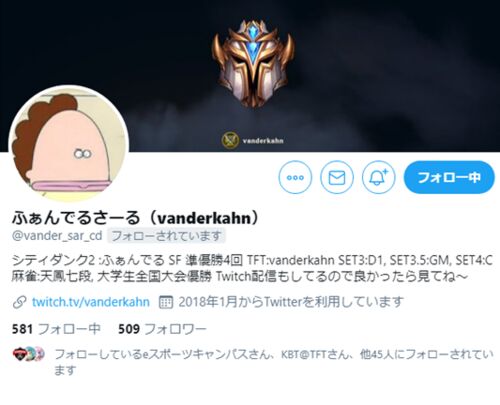Turn on notifications with bell icon

pos(378,177)
